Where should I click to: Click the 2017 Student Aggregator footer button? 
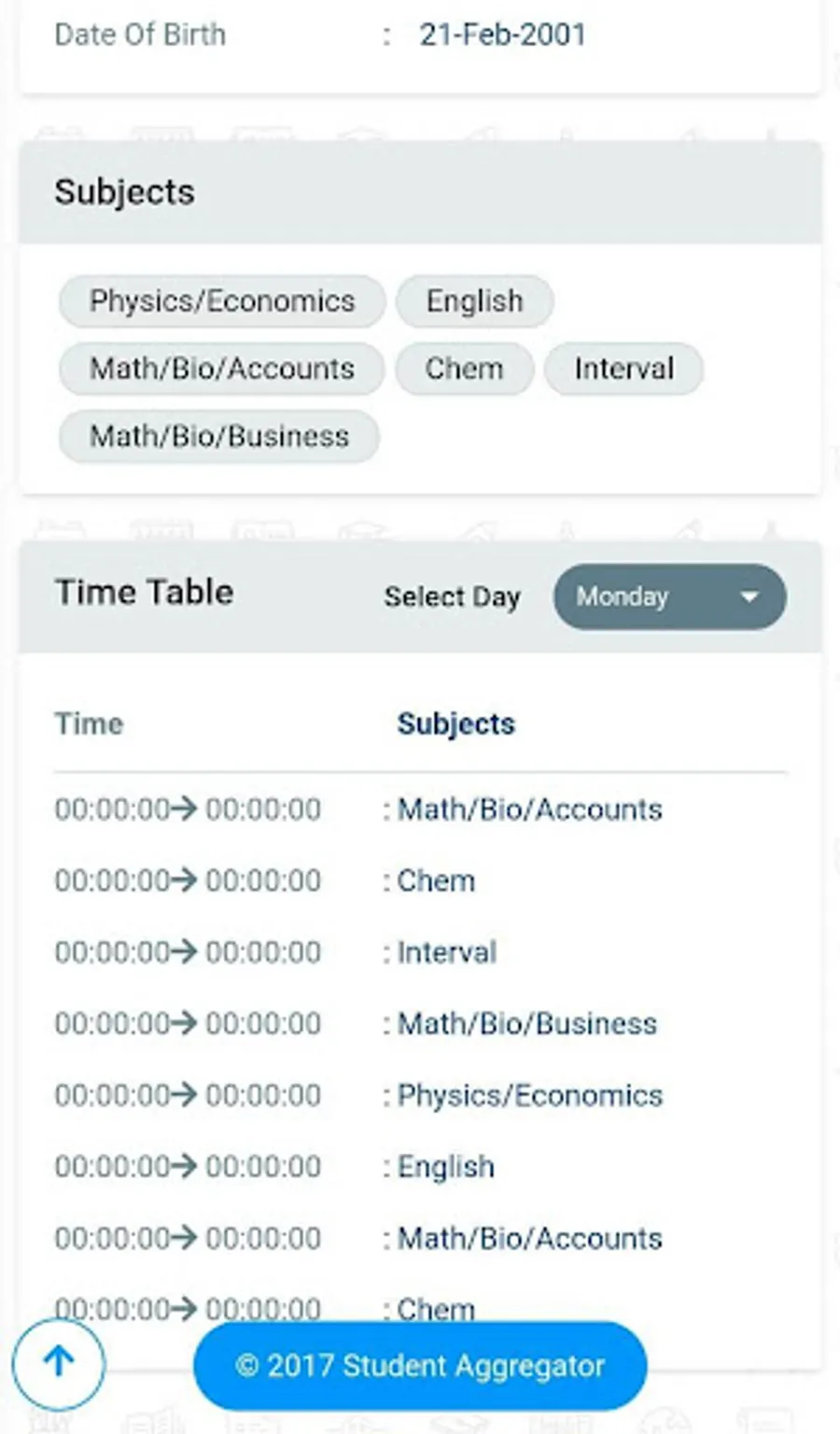pos(420,1366)
